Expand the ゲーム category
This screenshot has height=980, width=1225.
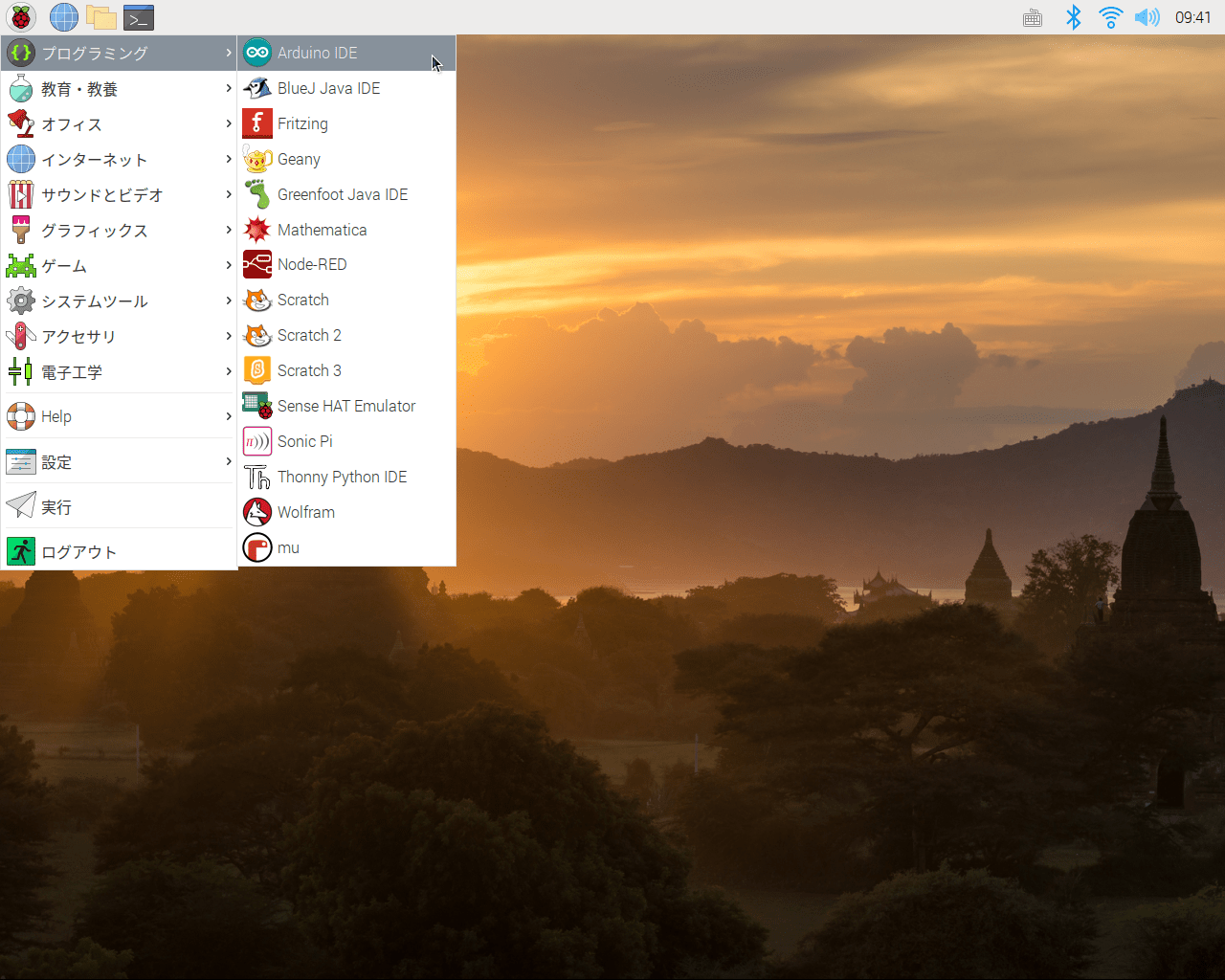point(64,266)
